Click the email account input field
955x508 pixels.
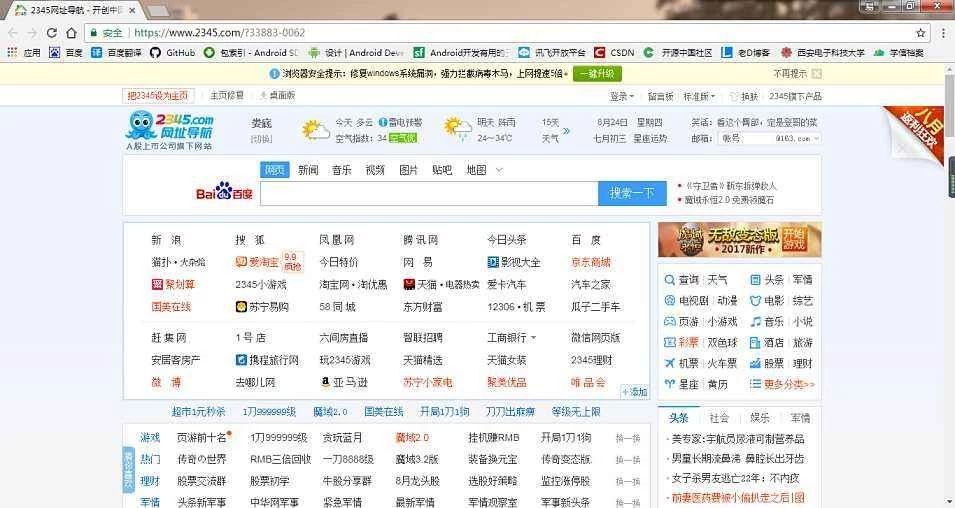(x=745, y=139)
